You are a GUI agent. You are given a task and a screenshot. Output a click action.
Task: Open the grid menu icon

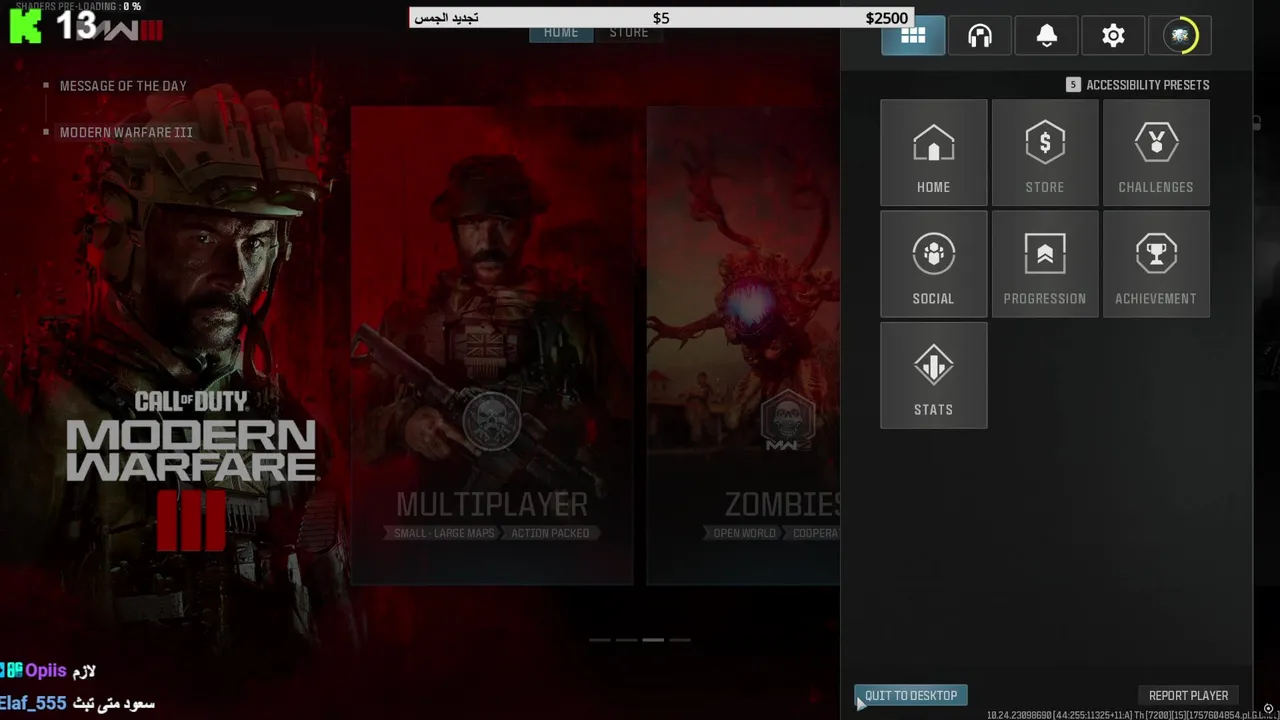(x=913, y=36)
